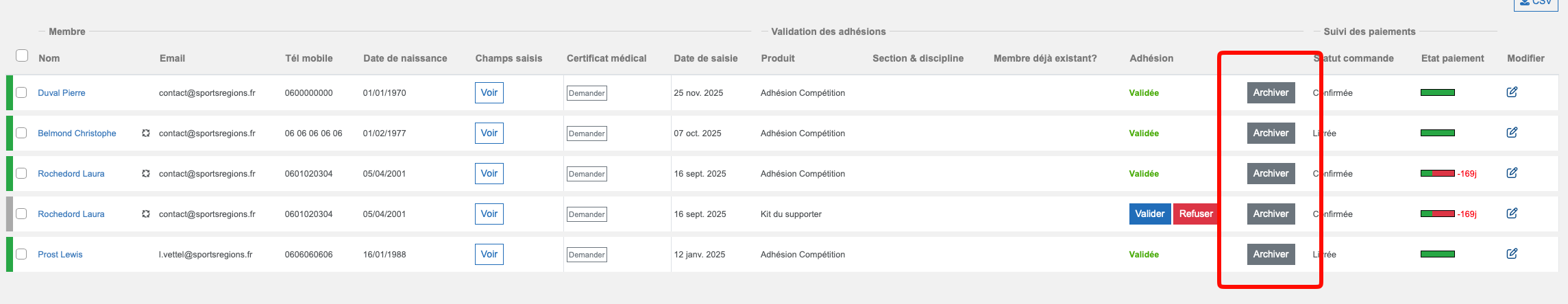Image resolution: width=1568 pixels, height=304 pixels.
Task: Select Belmond Christophe's row checkbox
Action: point(22,133)
